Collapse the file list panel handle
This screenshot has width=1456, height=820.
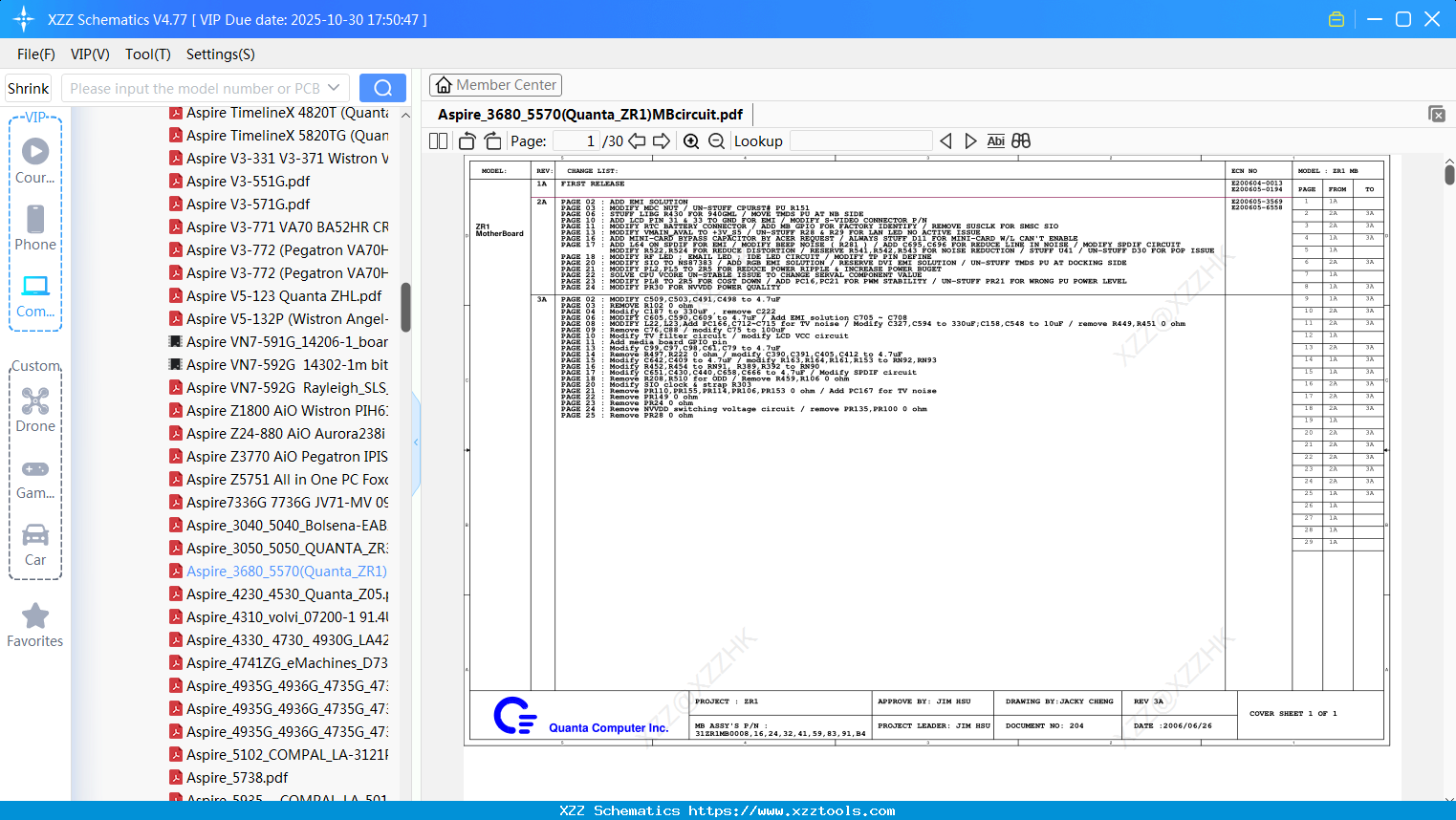(416, 442)
